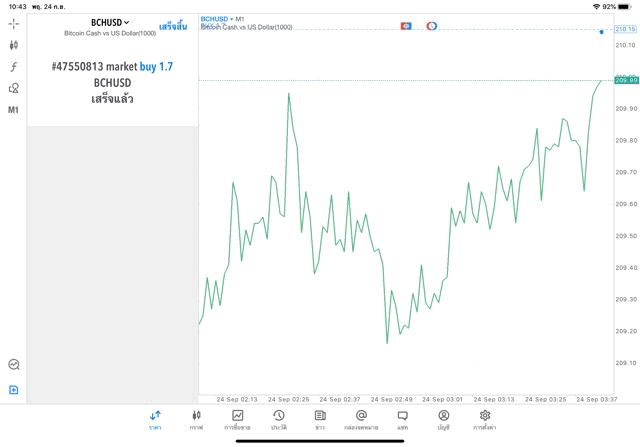Image resolution: width=640 pixels, height=447 pixels.
Task: Open chart type candlestick settings
Action: 14,45
